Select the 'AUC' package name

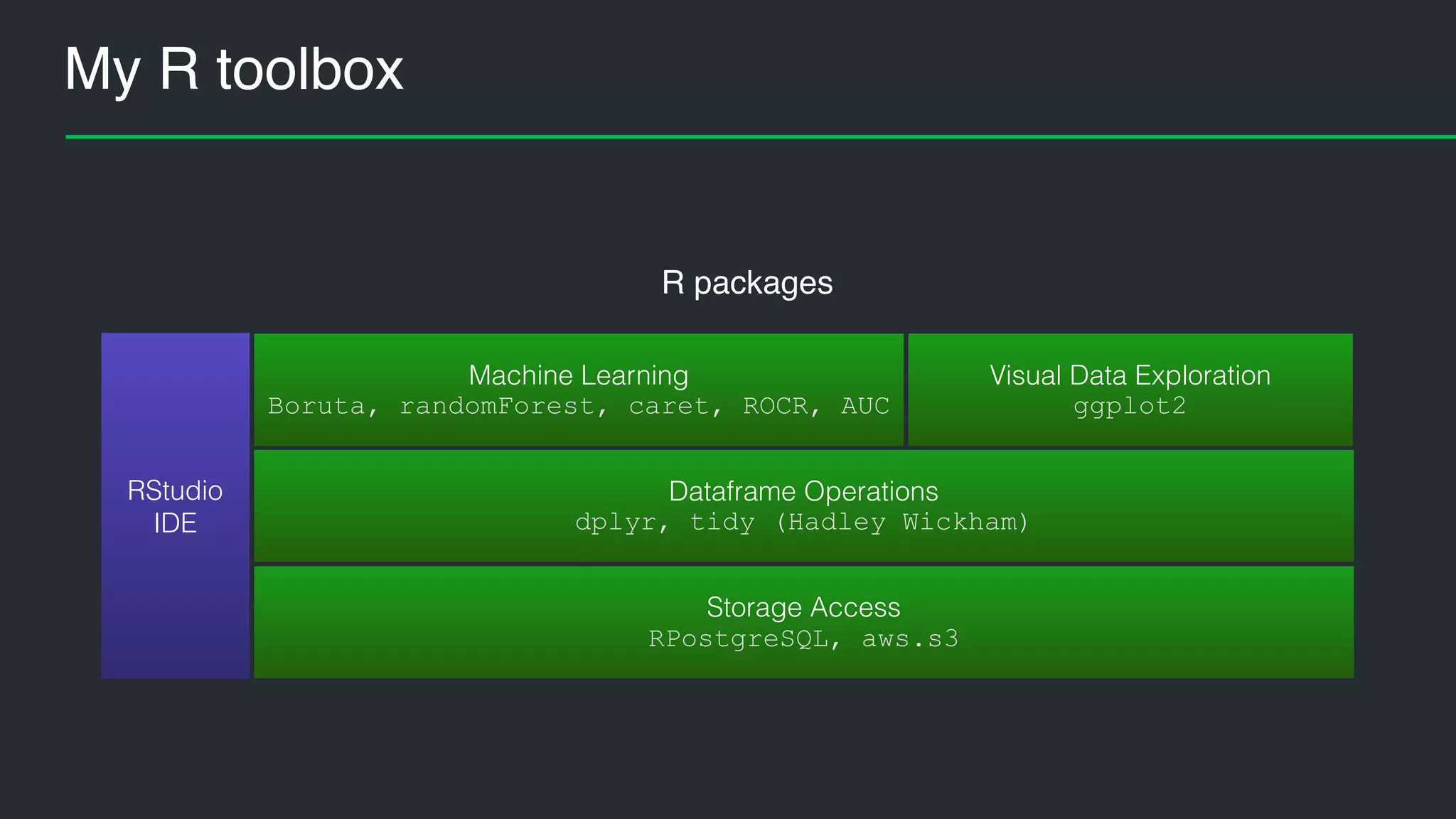(865, 406)
